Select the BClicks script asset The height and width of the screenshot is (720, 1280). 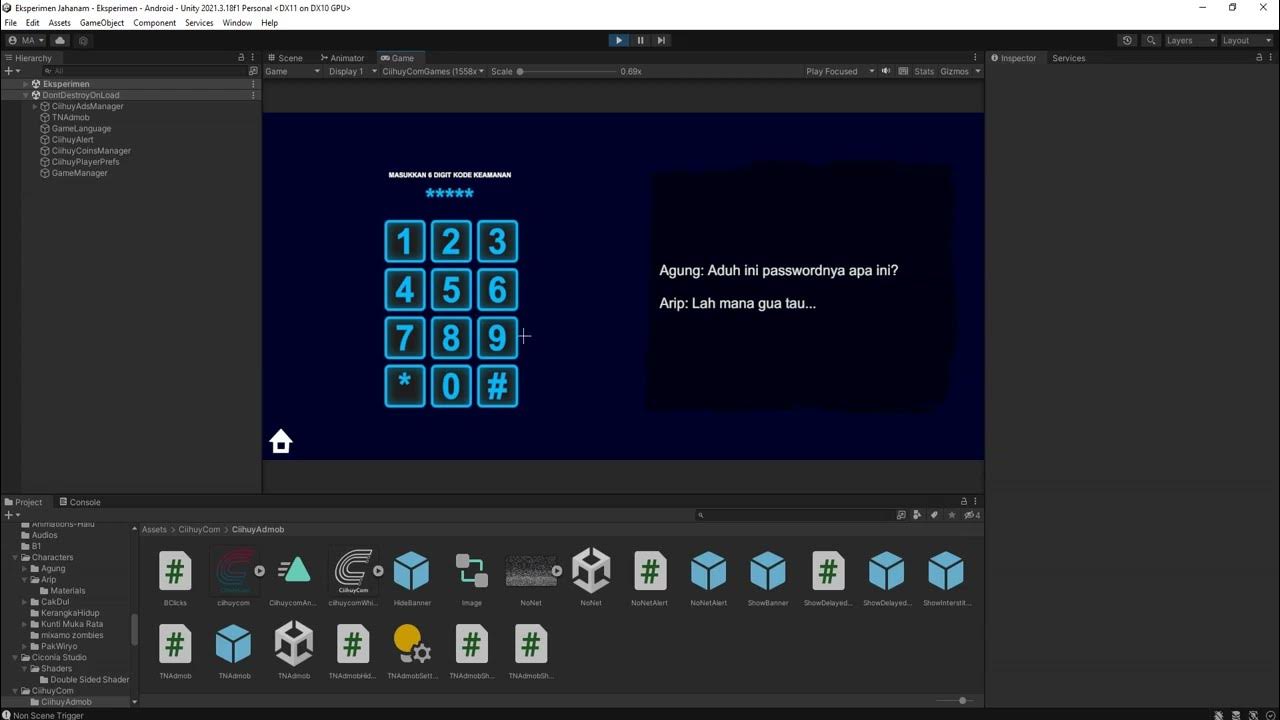(175, 571)
